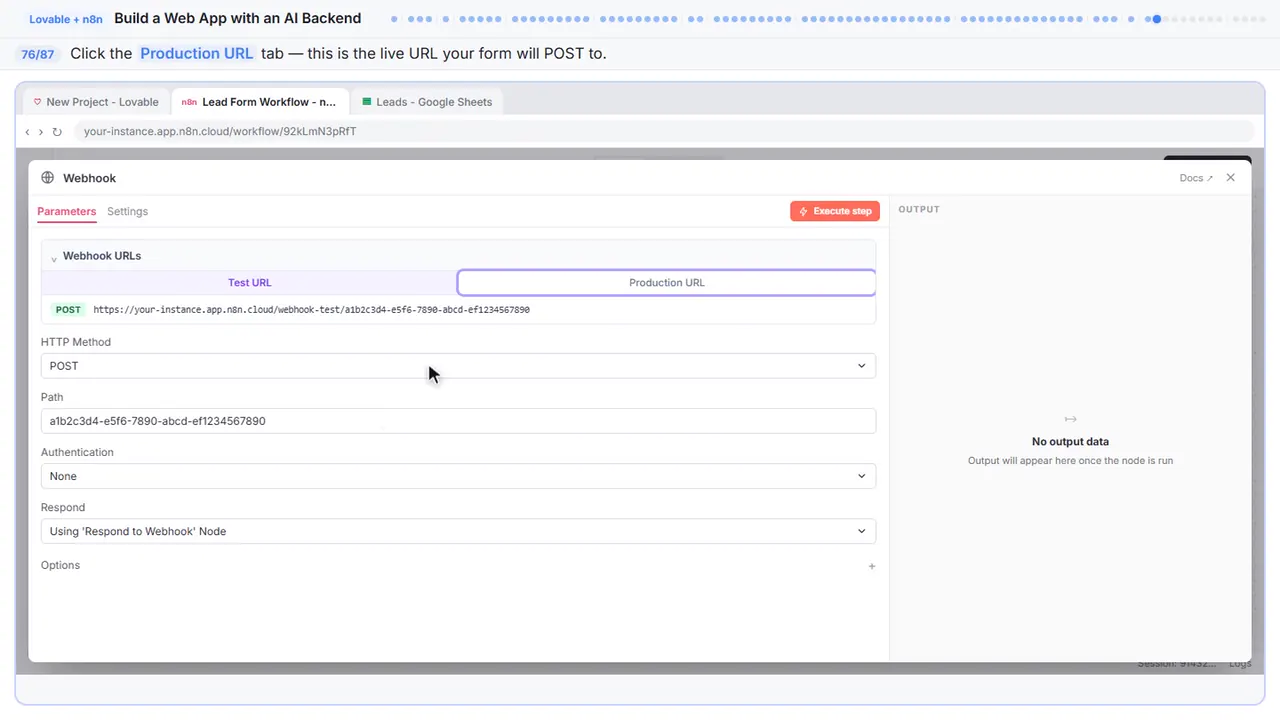Open the HTTP Method dropdown

[458, 366]
